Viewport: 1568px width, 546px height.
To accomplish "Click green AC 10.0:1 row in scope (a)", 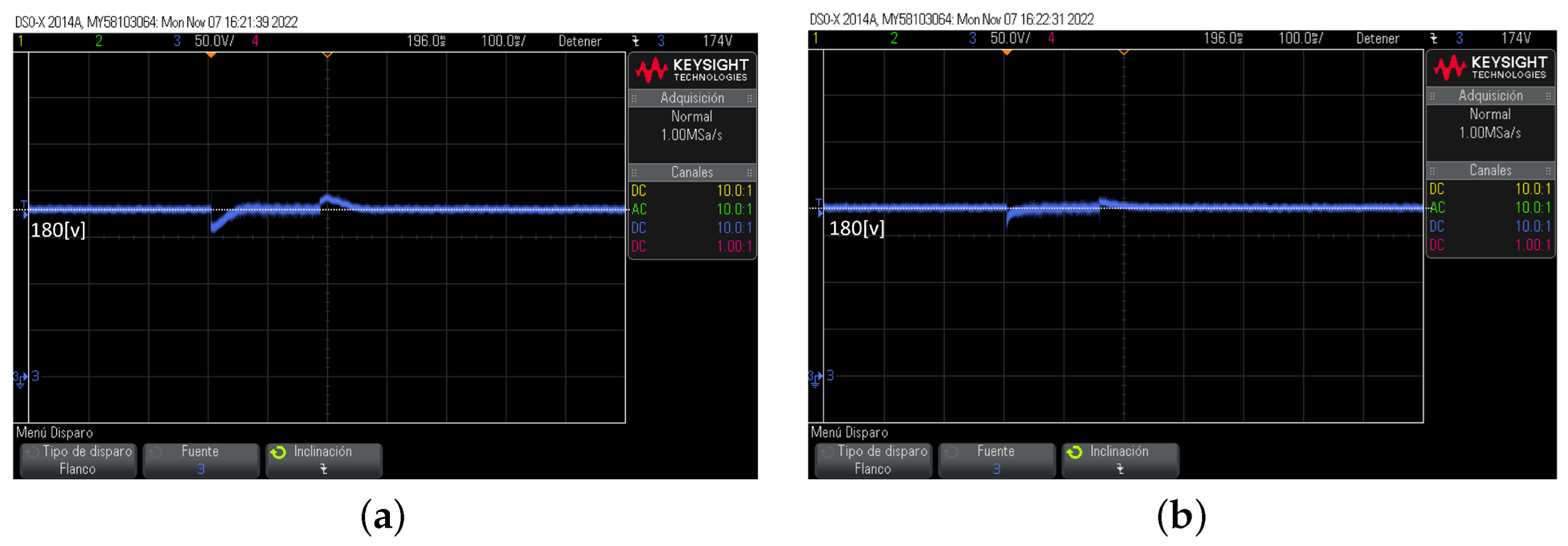I will (x=692, y=209).
